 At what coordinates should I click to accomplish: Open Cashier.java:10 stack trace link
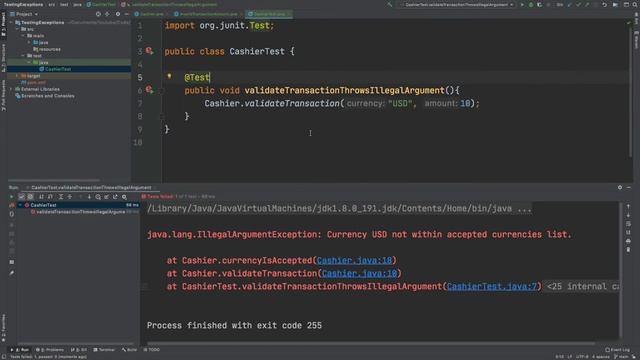click(360, 273)
